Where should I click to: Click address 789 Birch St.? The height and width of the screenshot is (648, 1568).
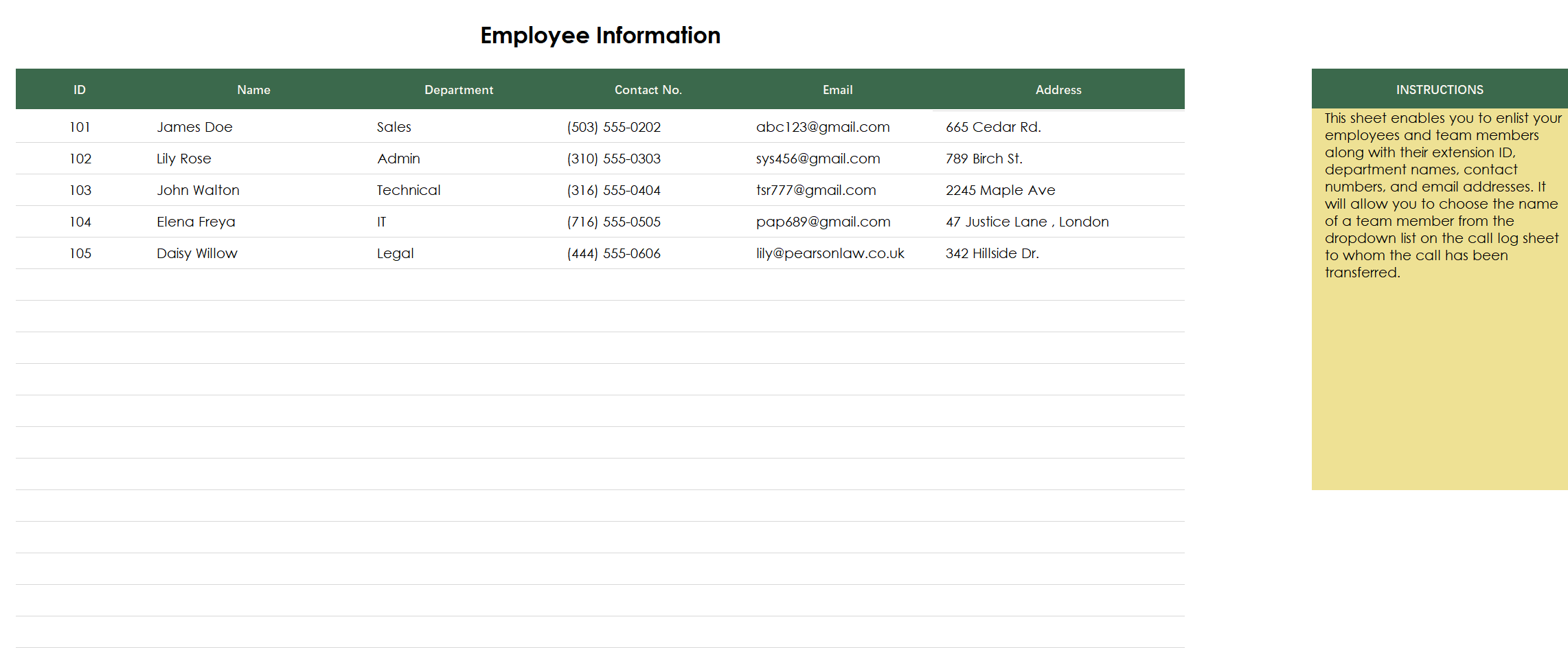(984, 159)
